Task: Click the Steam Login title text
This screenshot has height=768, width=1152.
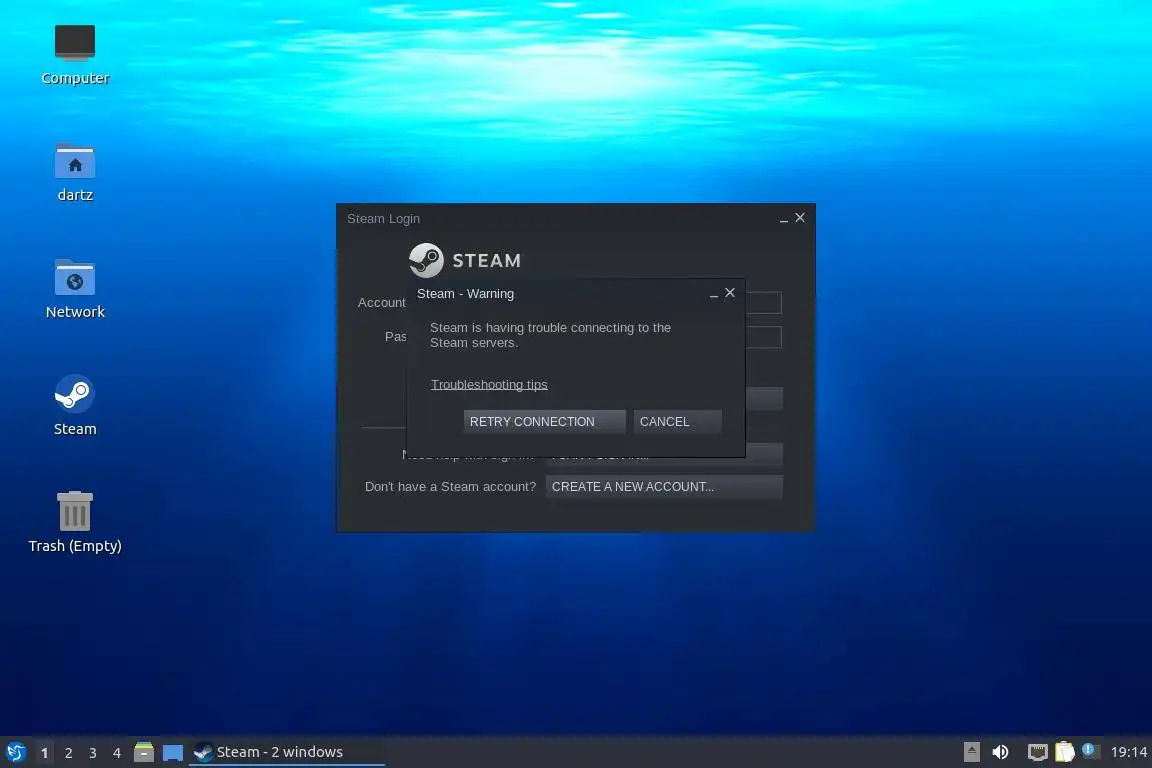Action: coord(384,219)
